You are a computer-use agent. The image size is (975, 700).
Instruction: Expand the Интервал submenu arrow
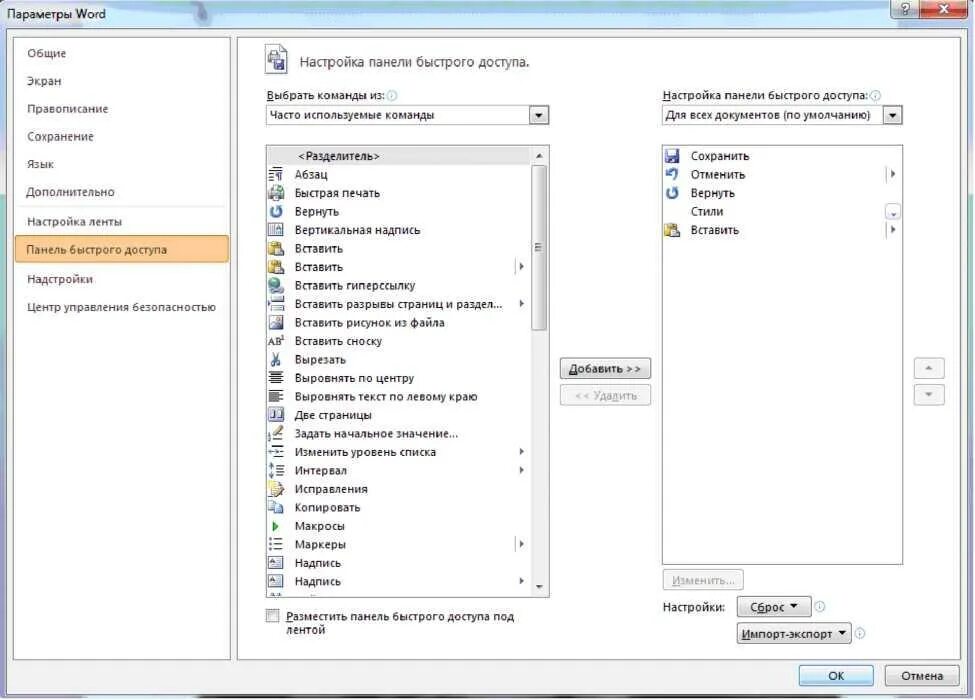point(522,470)
